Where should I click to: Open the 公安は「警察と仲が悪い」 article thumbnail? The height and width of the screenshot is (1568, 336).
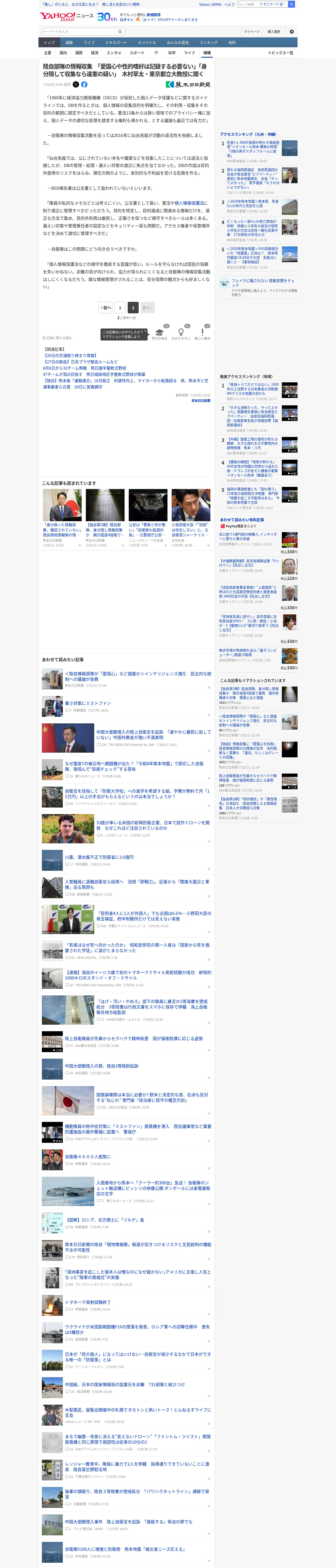pyautogui.click(x=148, y=505)
